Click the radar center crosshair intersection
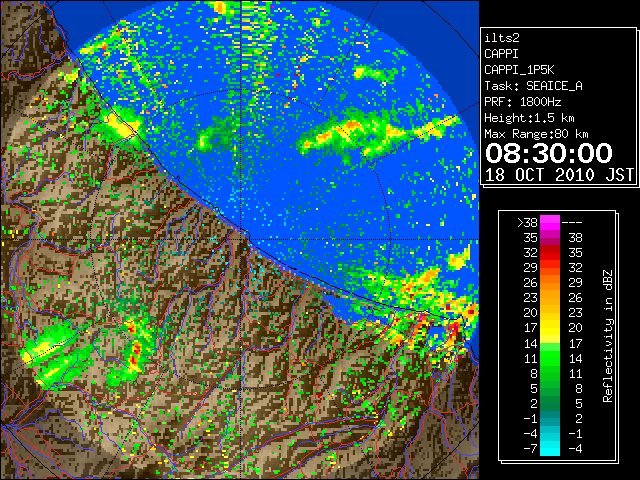 241,239
